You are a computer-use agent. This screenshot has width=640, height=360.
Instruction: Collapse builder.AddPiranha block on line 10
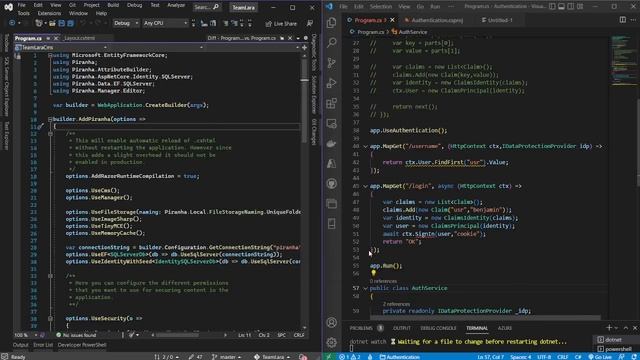pyautogui.click(x=50, y=119)
